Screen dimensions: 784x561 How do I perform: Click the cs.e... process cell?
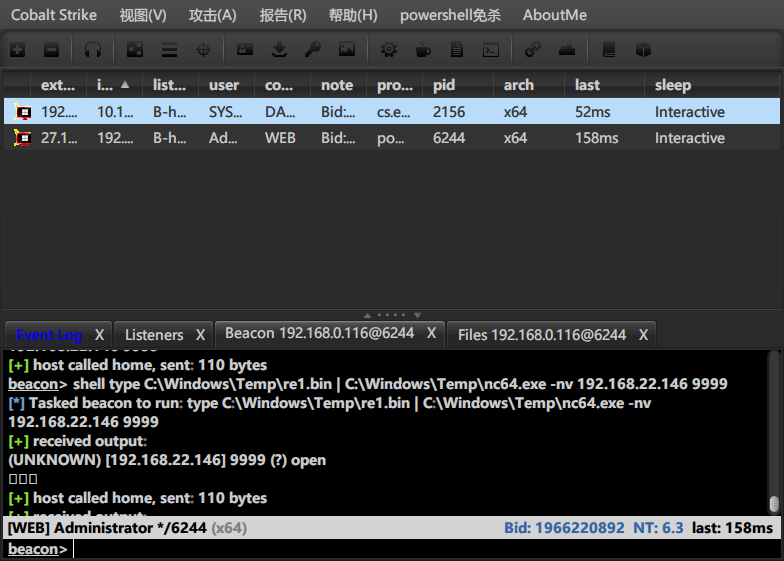[394, 112]
